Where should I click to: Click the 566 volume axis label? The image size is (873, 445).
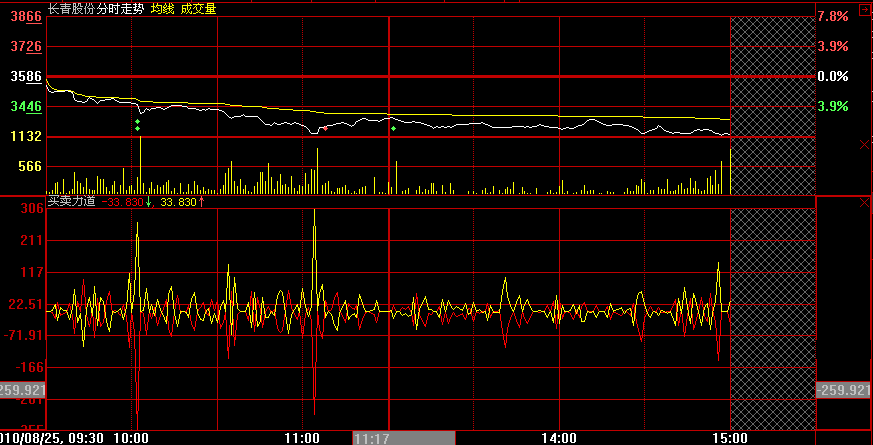pos(30,167)
